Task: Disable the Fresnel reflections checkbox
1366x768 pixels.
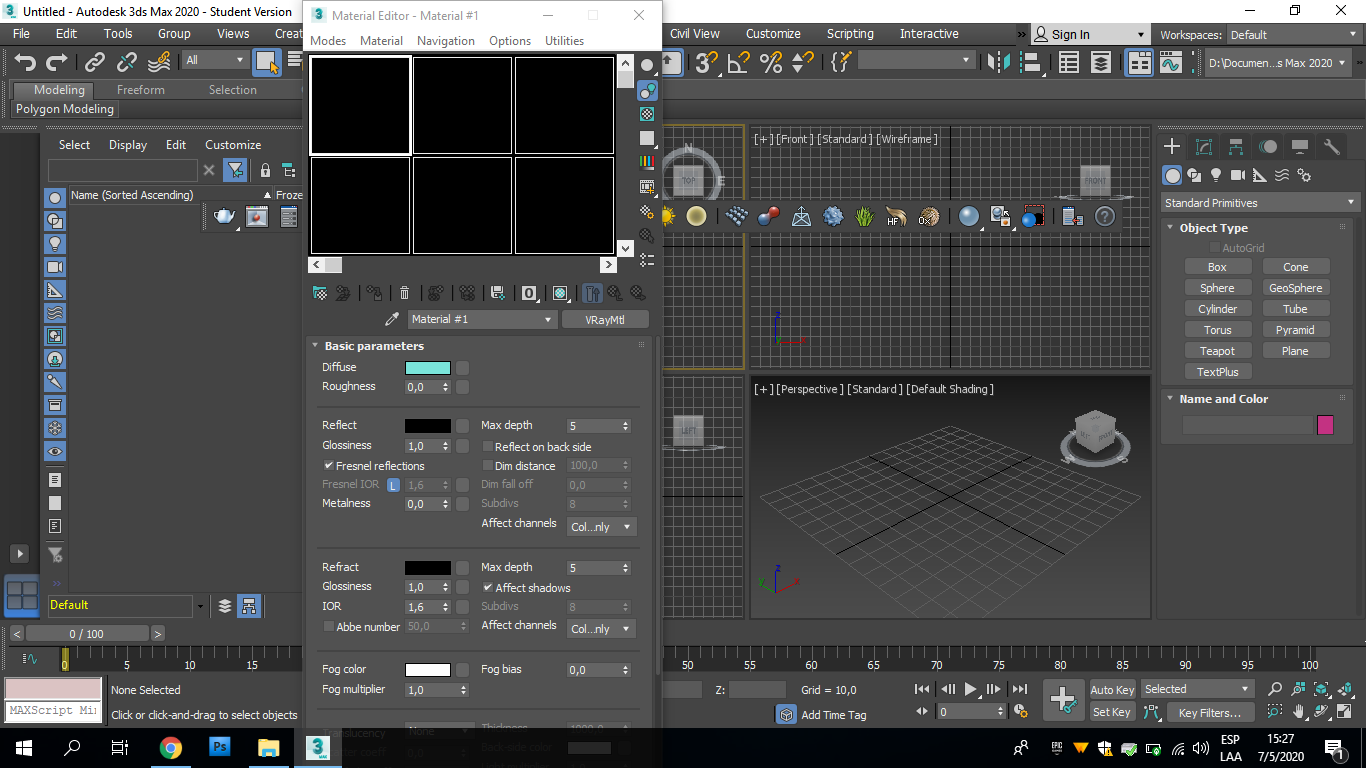Action: 328,466
